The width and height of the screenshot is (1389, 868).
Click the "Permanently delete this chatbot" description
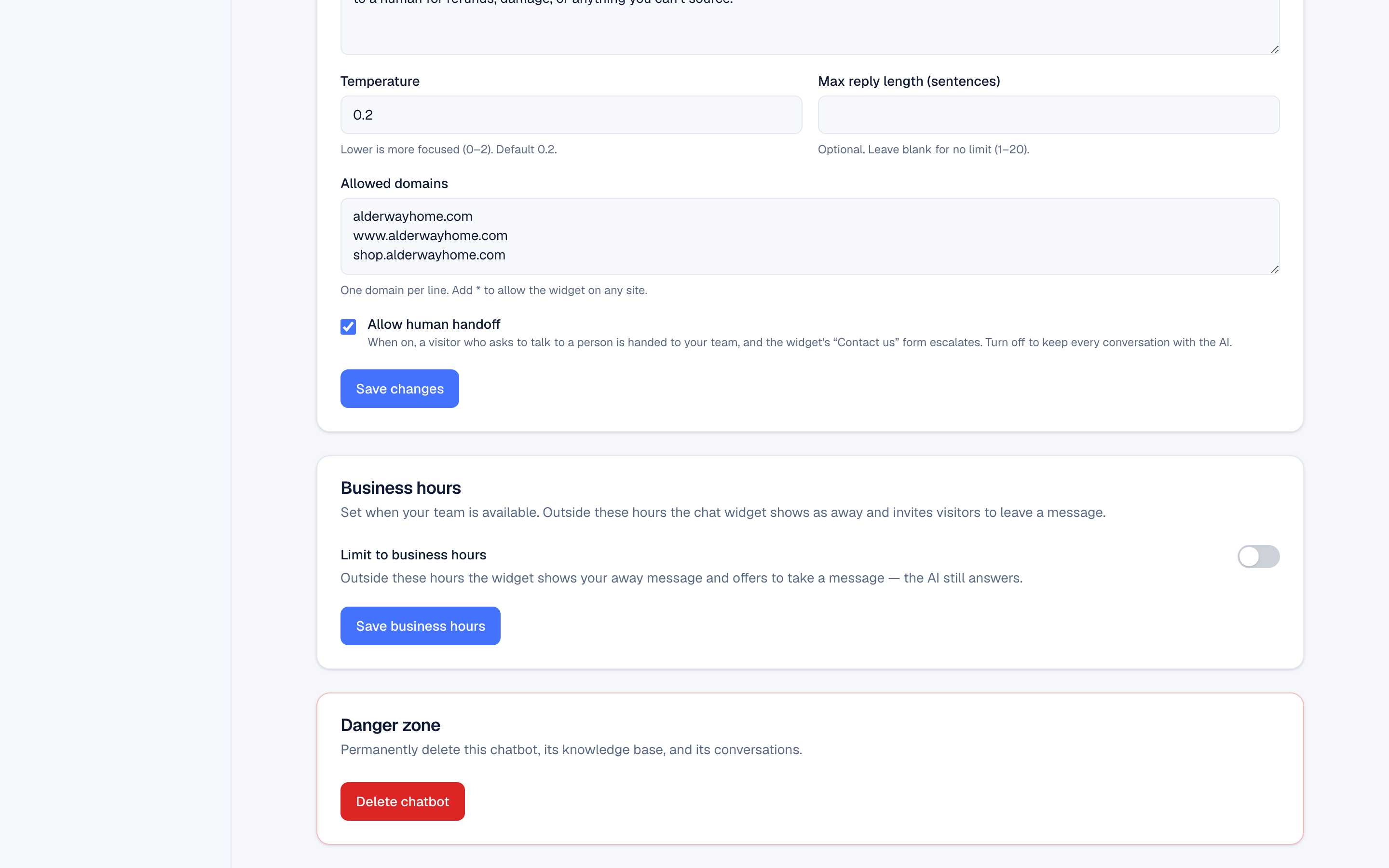(571, 750)
